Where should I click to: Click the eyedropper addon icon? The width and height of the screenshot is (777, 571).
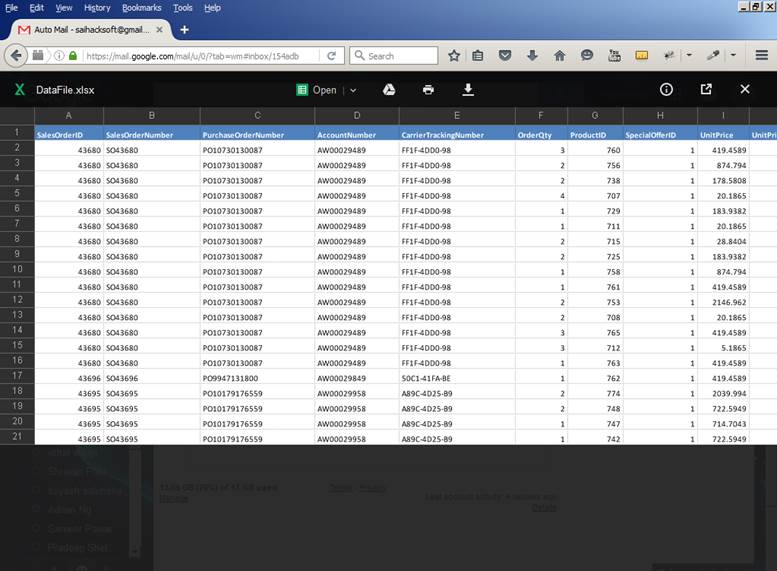point(713,56)
